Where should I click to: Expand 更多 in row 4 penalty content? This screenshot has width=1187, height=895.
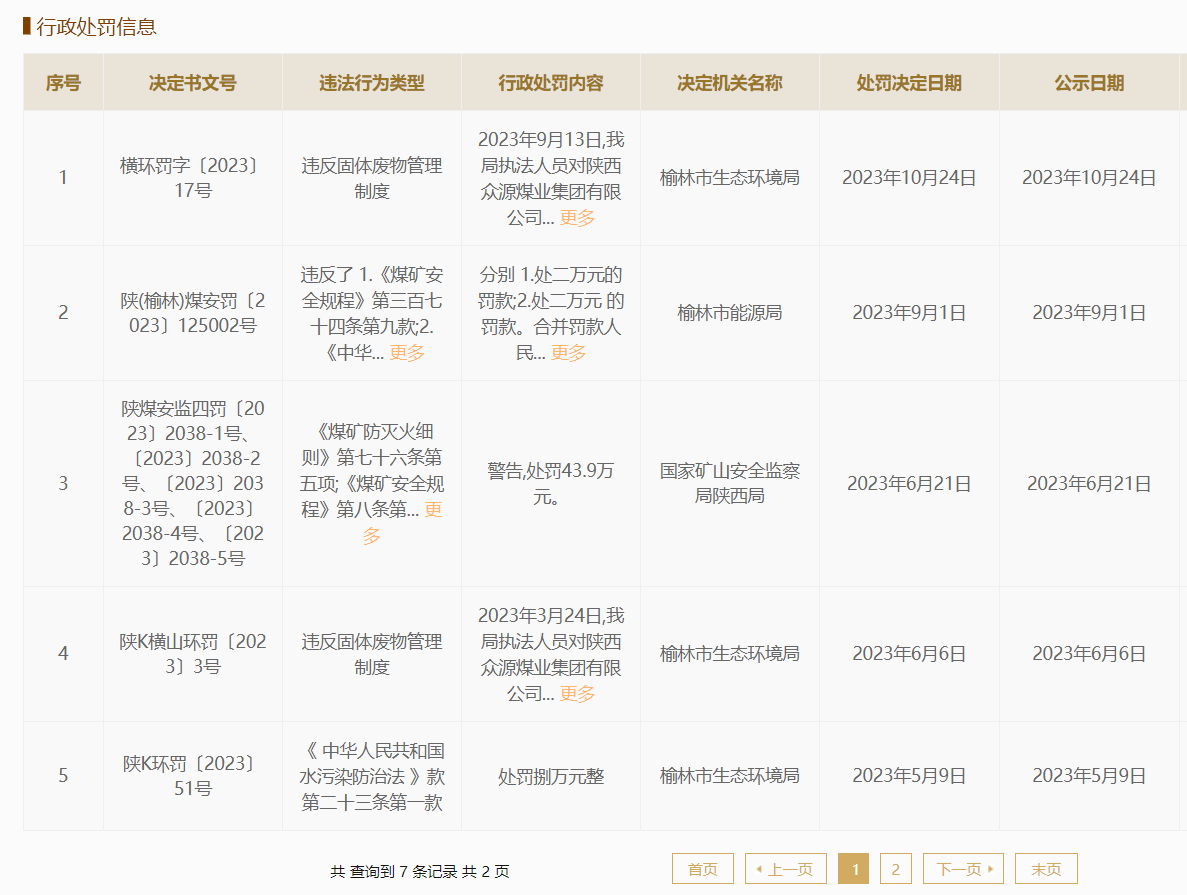click(x=577, y=694)
